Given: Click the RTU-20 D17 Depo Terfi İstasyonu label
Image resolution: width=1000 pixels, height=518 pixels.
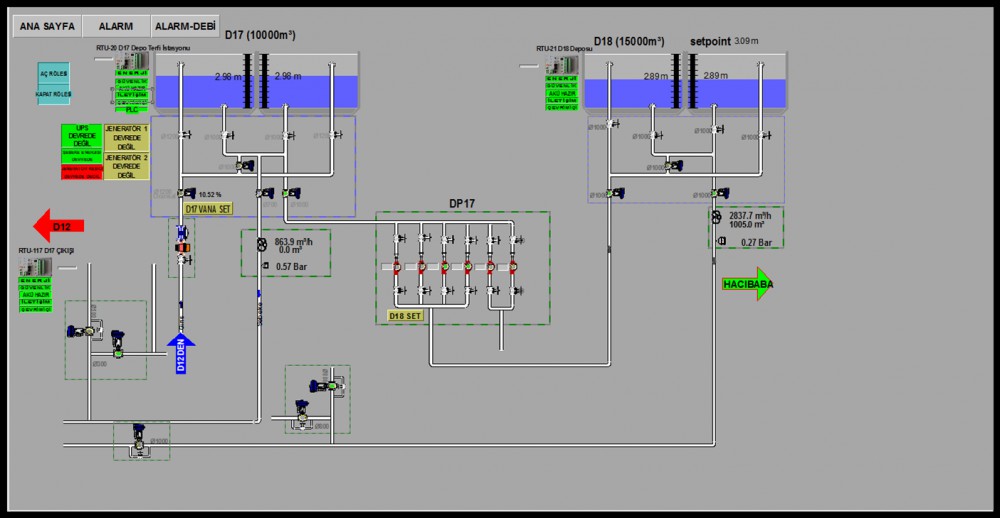Looking at the screenshot, I should click(143, 48).
